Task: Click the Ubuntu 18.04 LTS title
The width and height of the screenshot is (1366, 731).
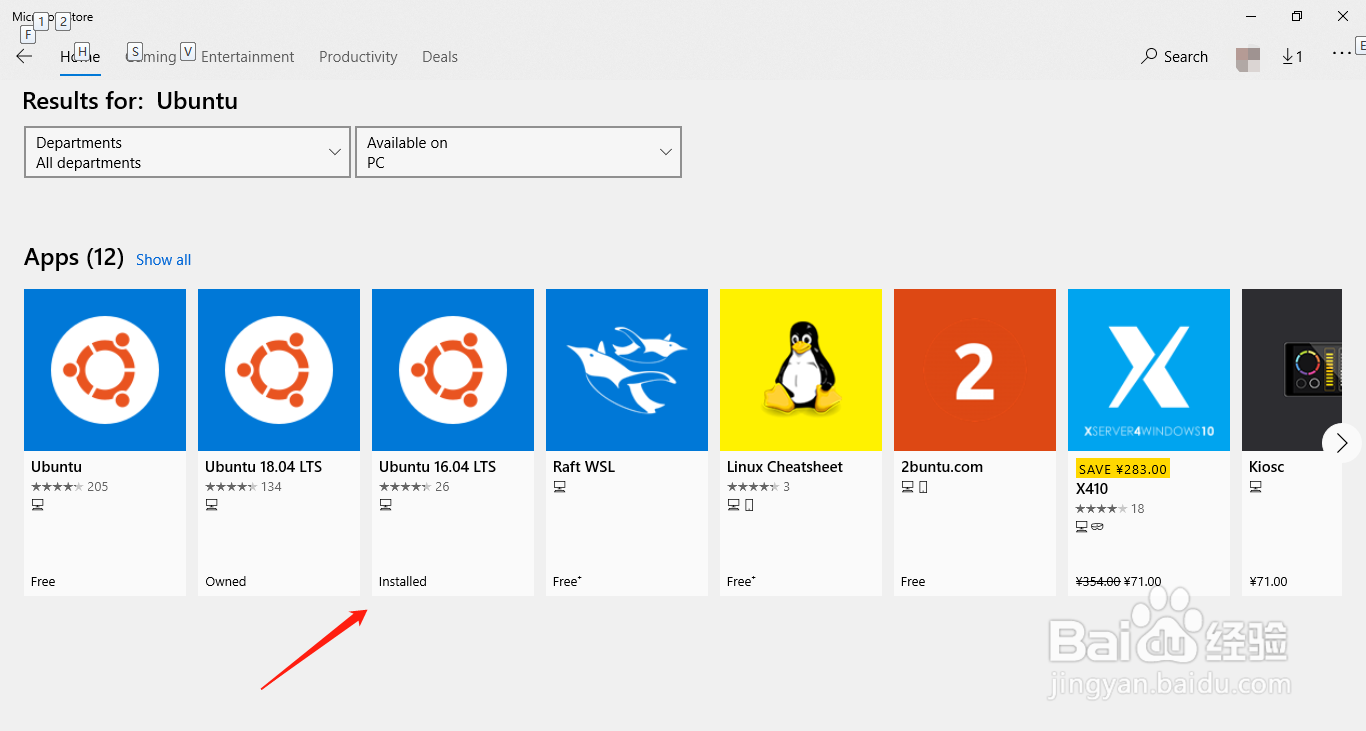Action: [263, 467]
